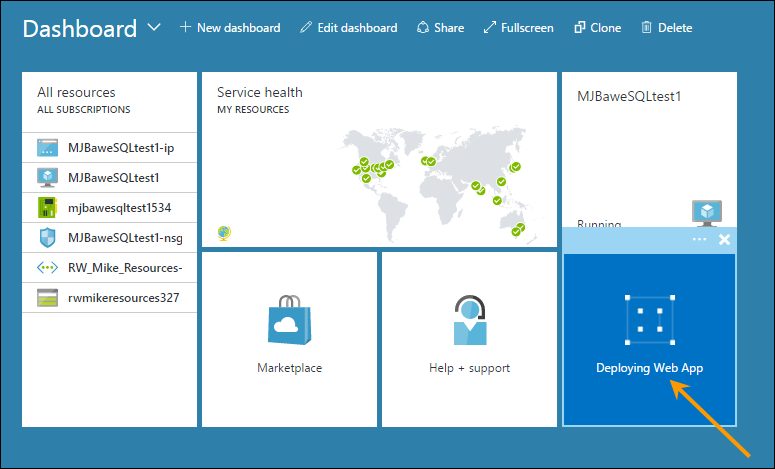Click the Help + support person icon

(470, 320)
